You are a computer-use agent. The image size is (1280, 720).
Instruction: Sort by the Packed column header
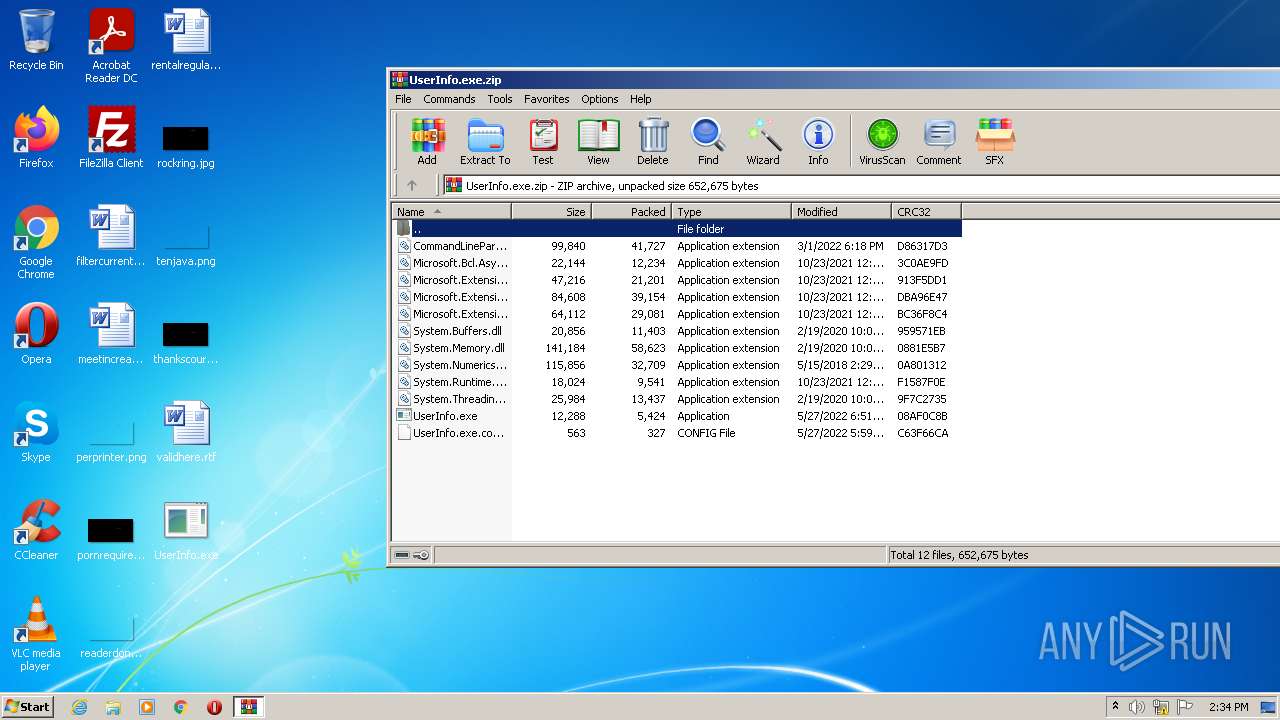(632, 211)
